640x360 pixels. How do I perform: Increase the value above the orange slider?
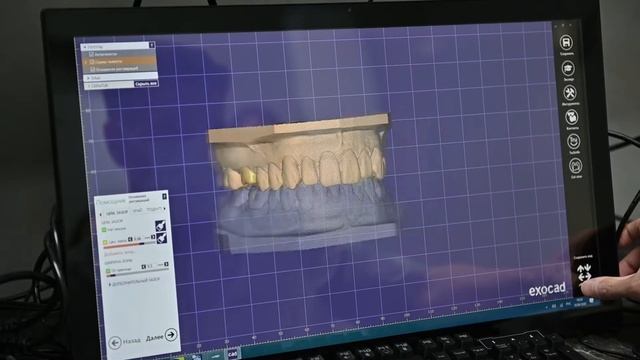click(x=153, y=237)
